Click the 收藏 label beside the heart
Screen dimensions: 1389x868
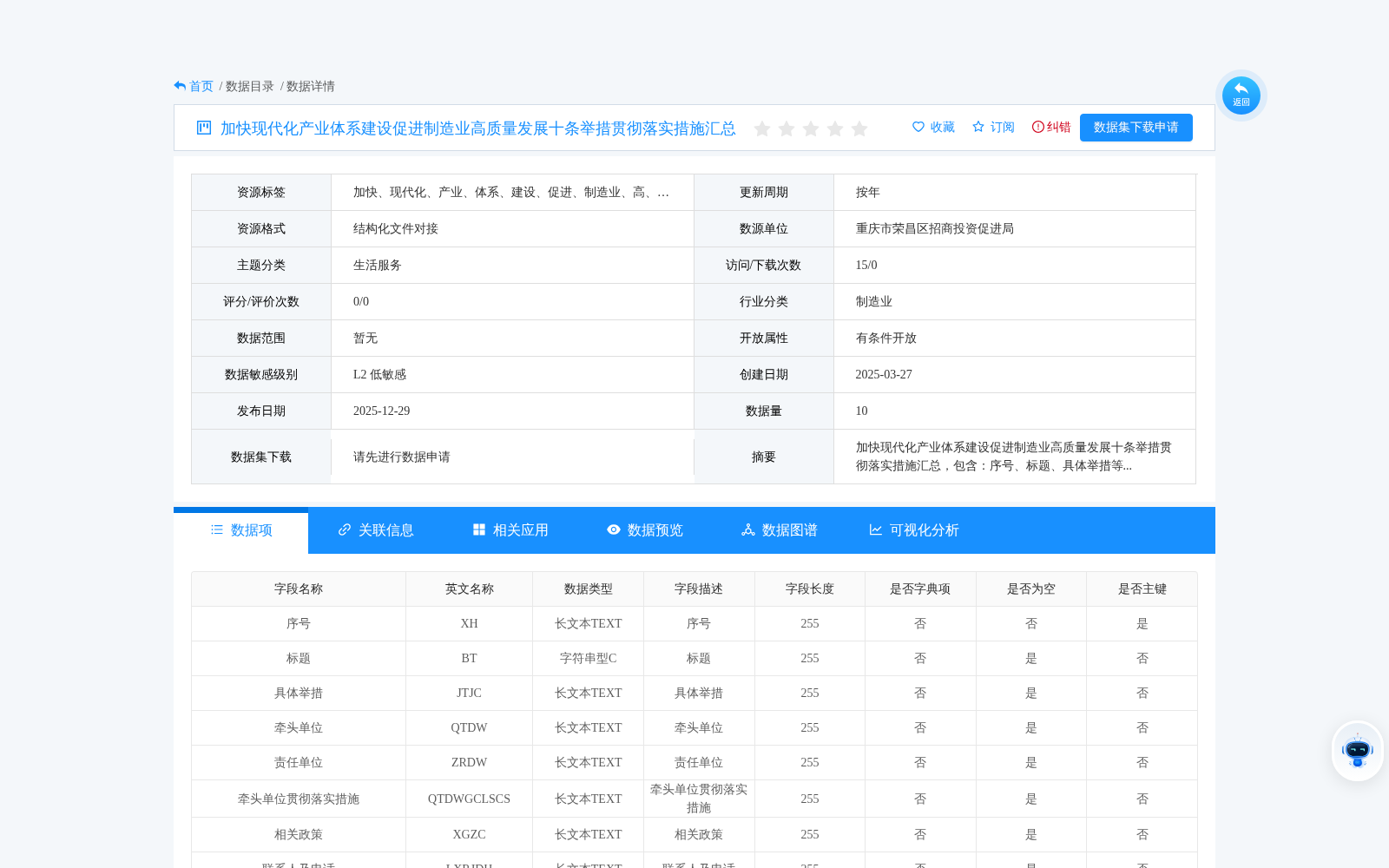pos(943,127)
